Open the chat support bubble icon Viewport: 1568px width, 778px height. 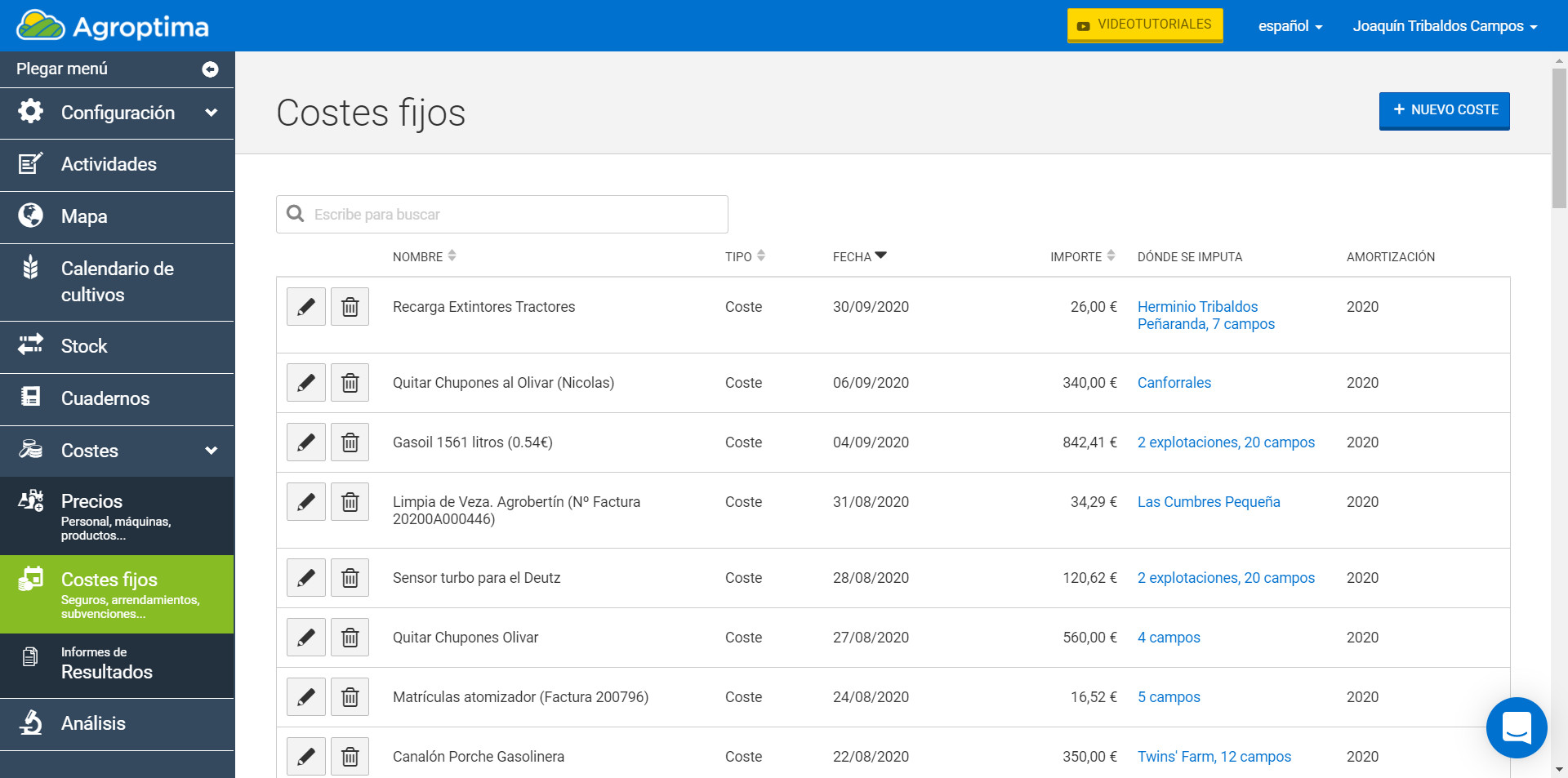1517,727
